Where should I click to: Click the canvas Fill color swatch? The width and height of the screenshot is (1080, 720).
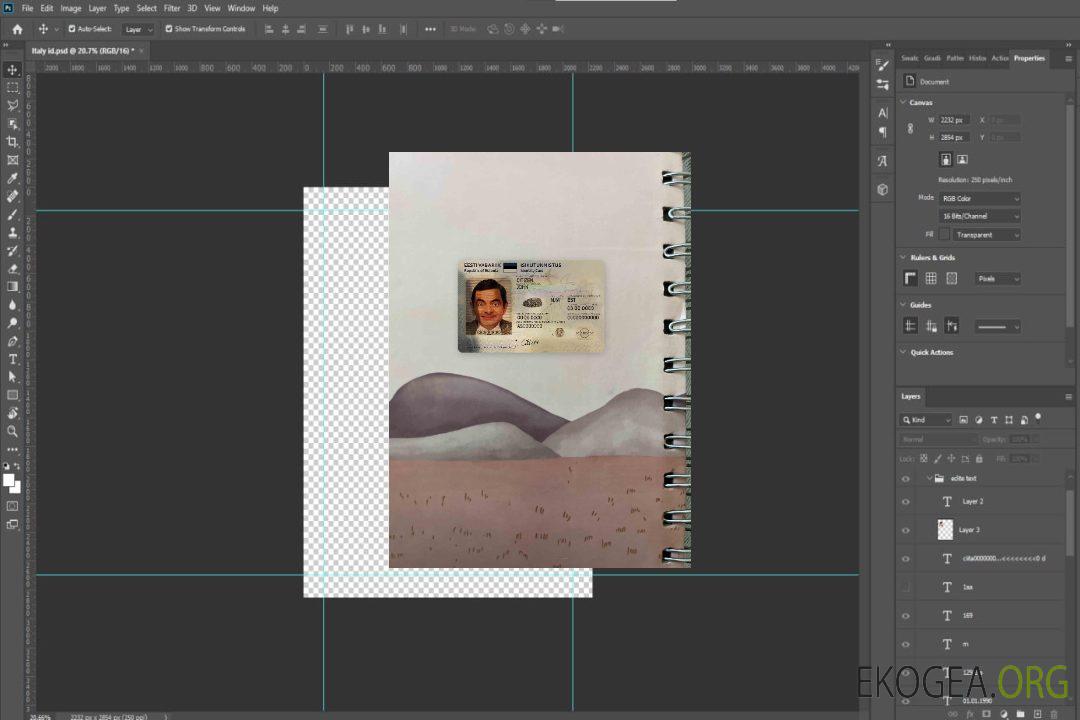[x=944, y=234]
